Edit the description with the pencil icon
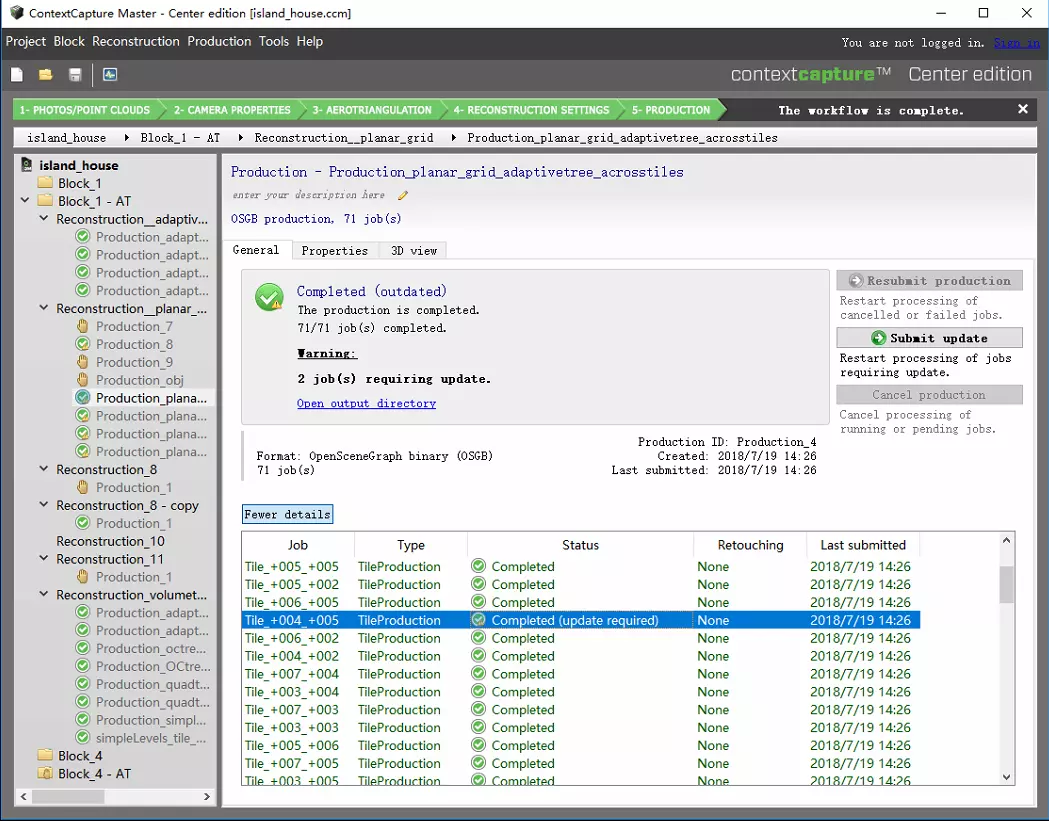The image size is (1049, 821). coord(403,195)
